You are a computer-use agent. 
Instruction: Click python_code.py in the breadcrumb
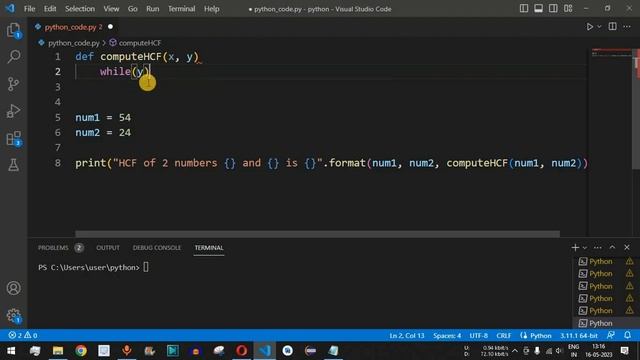point(73,43)
